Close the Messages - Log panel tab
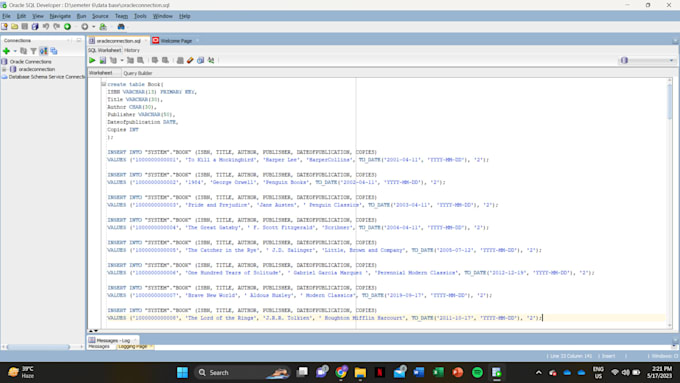Viewport: 680px width, 383px height. pyautogui.click(x=135, y=340)
